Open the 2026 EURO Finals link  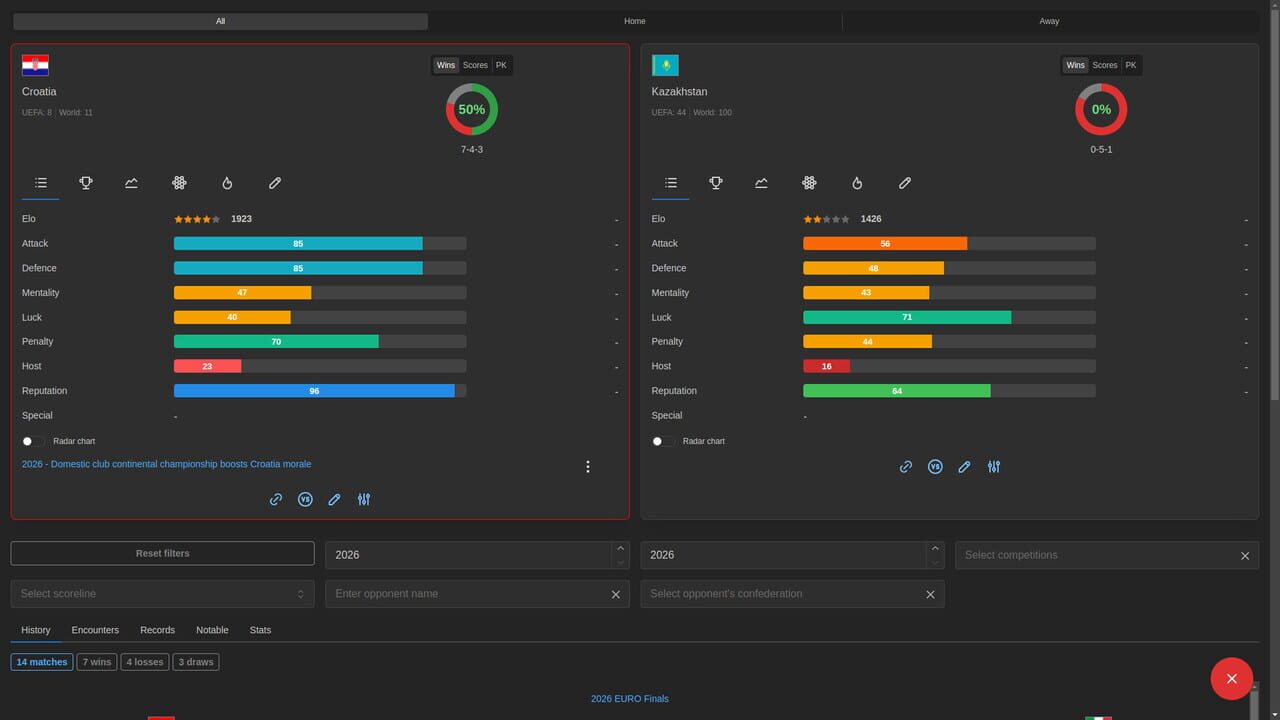coord(629,698)
